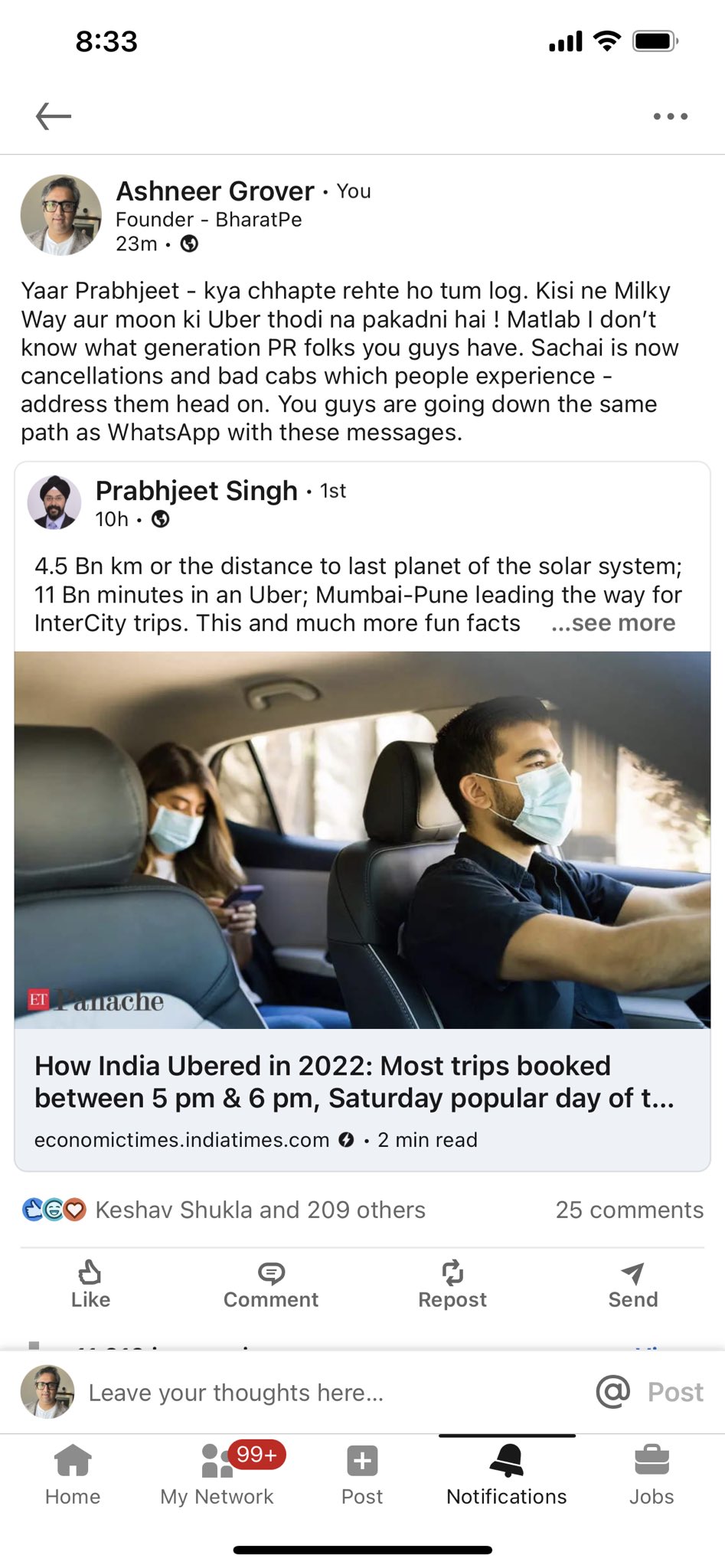Expand Prabhjeet's post with see more
Image resolution: width=725 pixels, height=1568 pixels.
613,623
